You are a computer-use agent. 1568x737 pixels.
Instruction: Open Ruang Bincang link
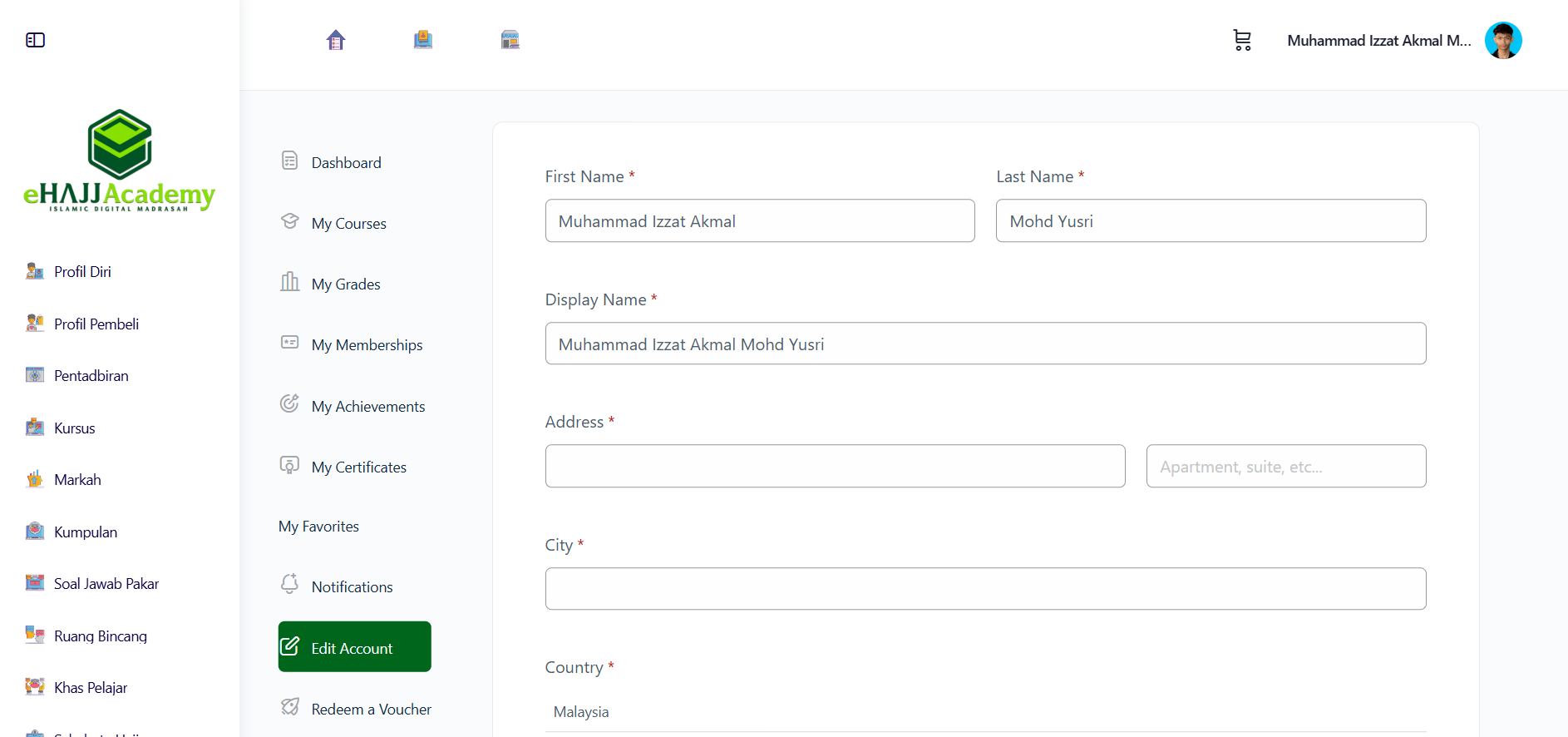tap(100, 636)
